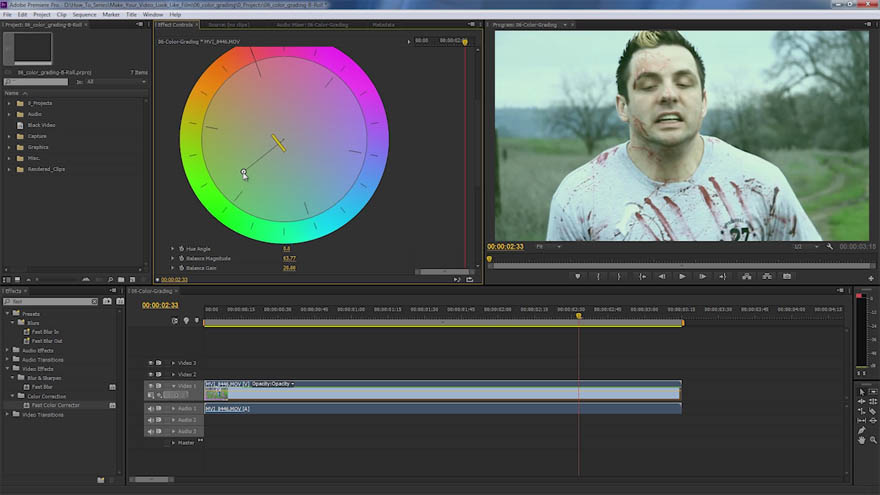Select the Razor tool
The width and height of the screenshot is (880, 495).
(x=873, y=411)
